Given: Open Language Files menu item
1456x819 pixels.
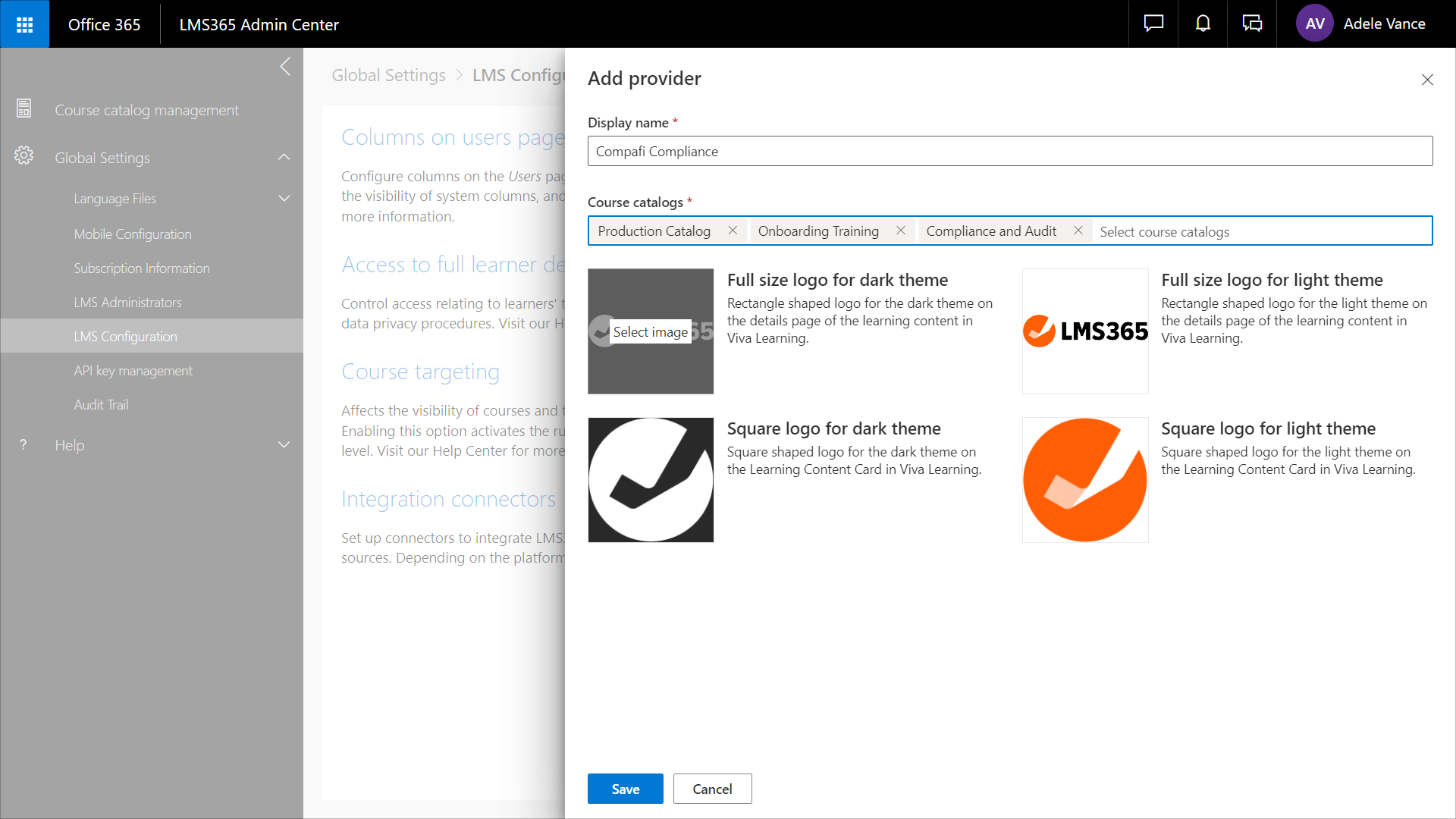Looking at the screenshot, I should click(115, 199).
